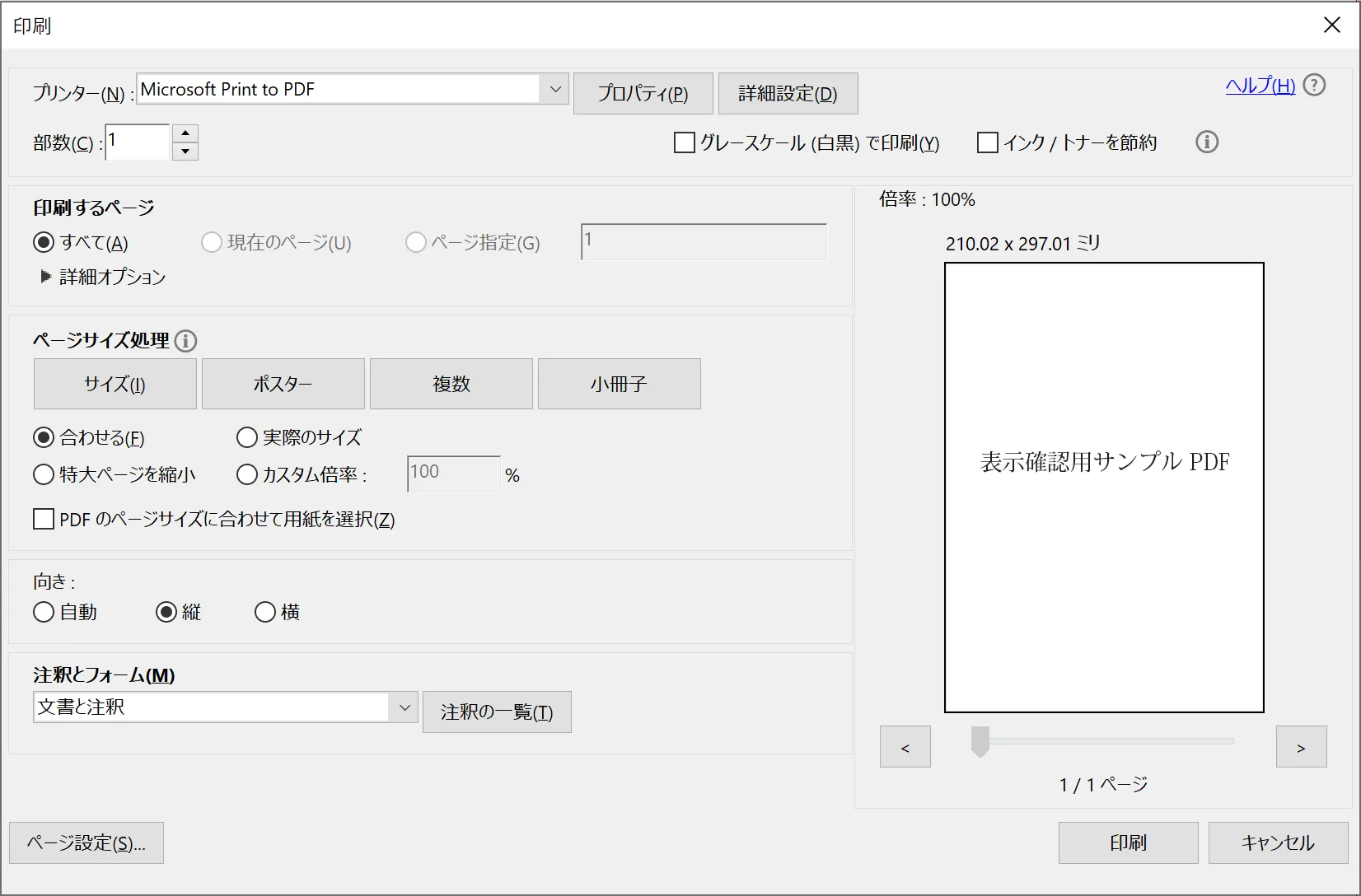Click the プロパティ(P) button
Viewport: 1361px width, 896px height.
(x=643, y=94)
